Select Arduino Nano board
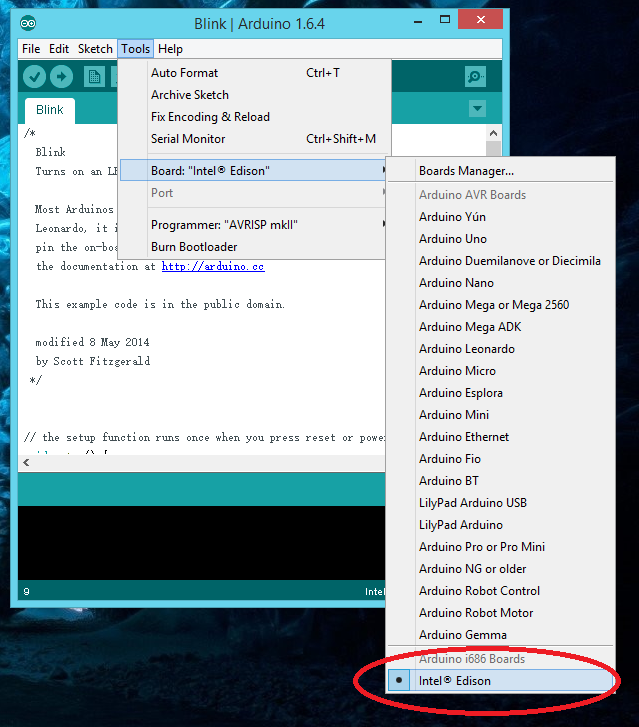 501,283
